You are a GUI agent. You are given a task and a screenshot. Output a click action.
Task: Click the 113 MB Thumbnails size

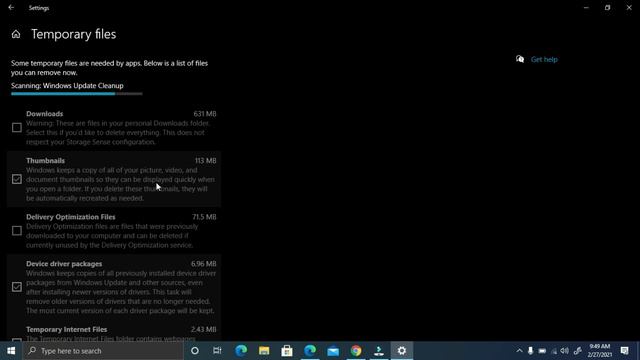tap(205, 161)
